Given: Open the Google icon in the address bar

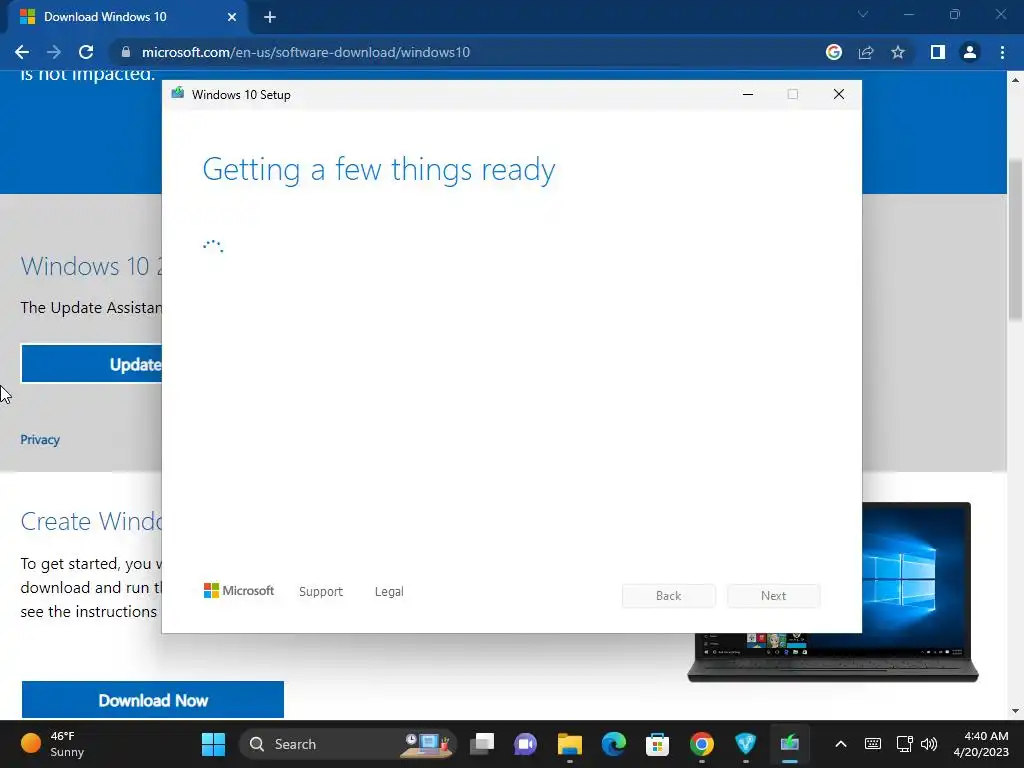Looking at the screenshot, I should coord(834,52).
